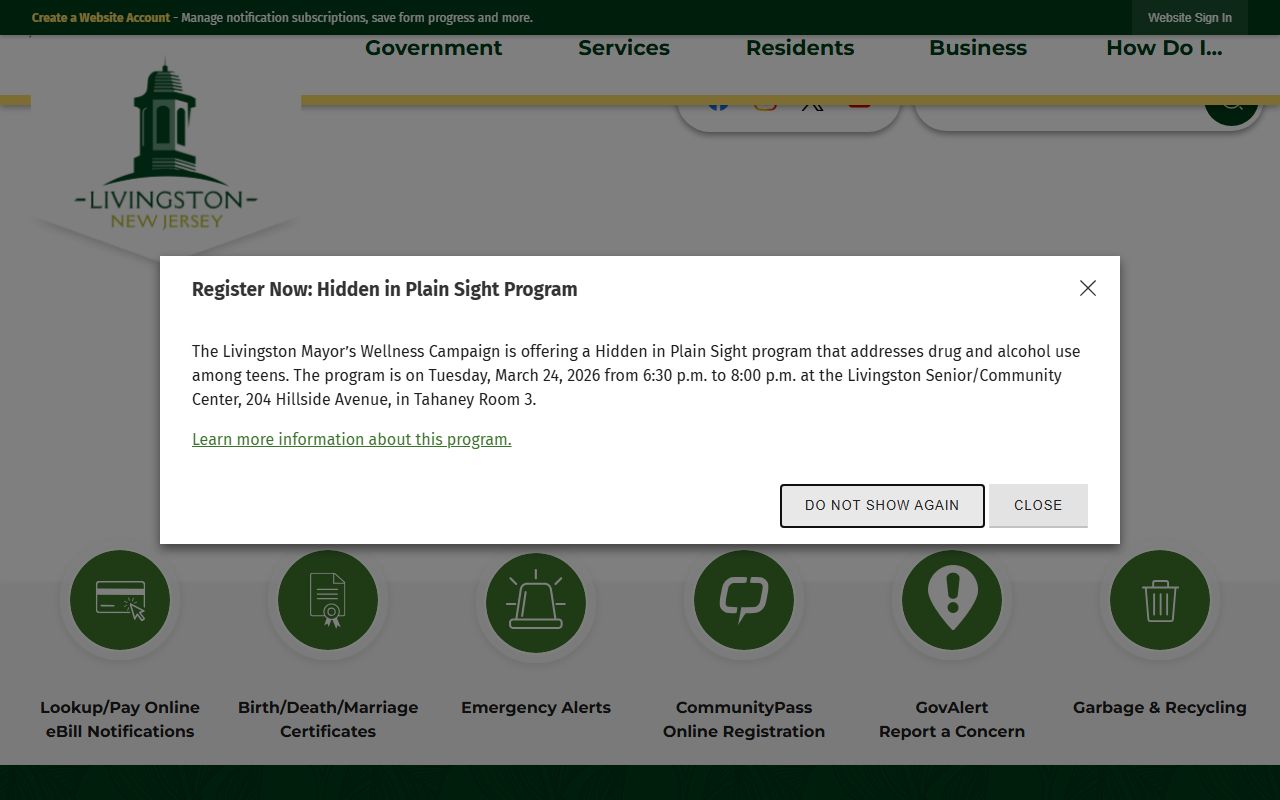
Task: Click the DO NOT SHOW AGAIN button
Action: click(882, 505)
